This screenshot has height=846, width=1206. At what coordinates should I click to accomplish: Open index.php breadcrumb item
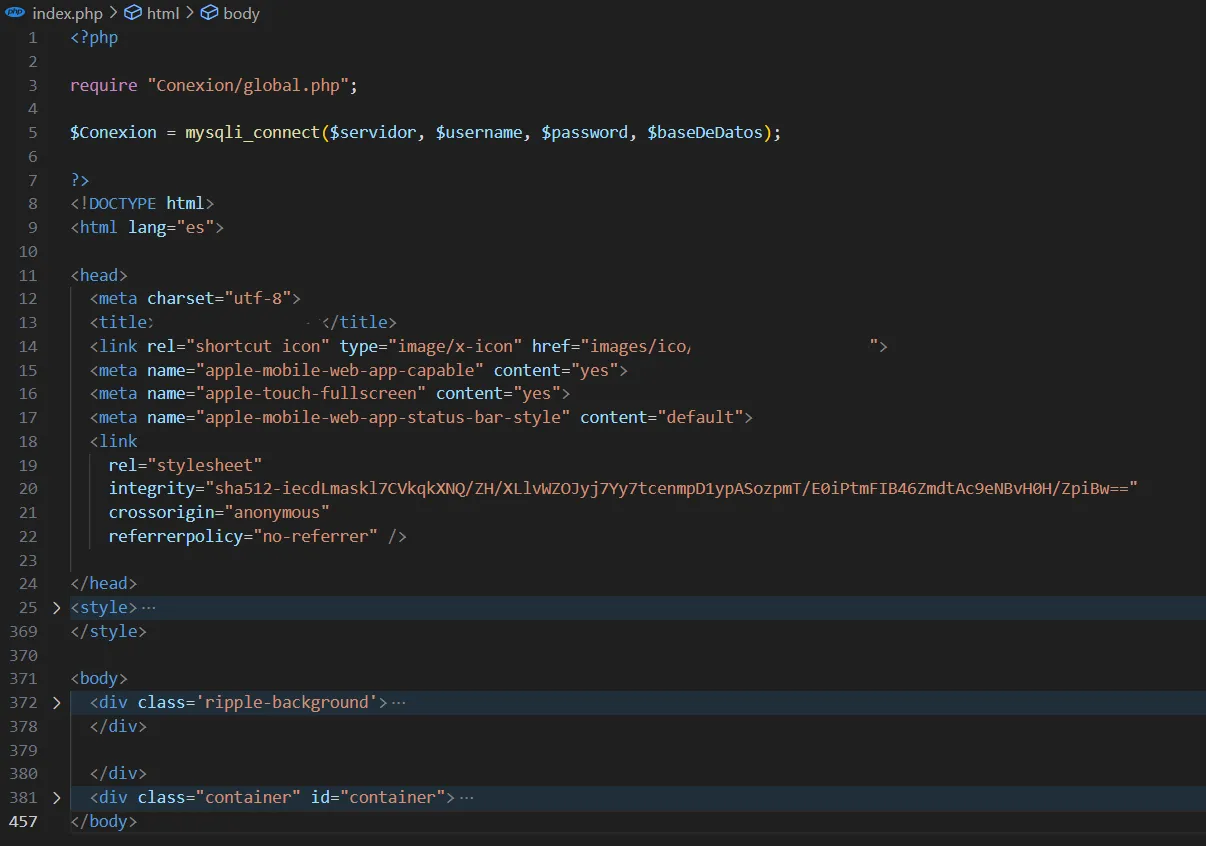point(67,13)
